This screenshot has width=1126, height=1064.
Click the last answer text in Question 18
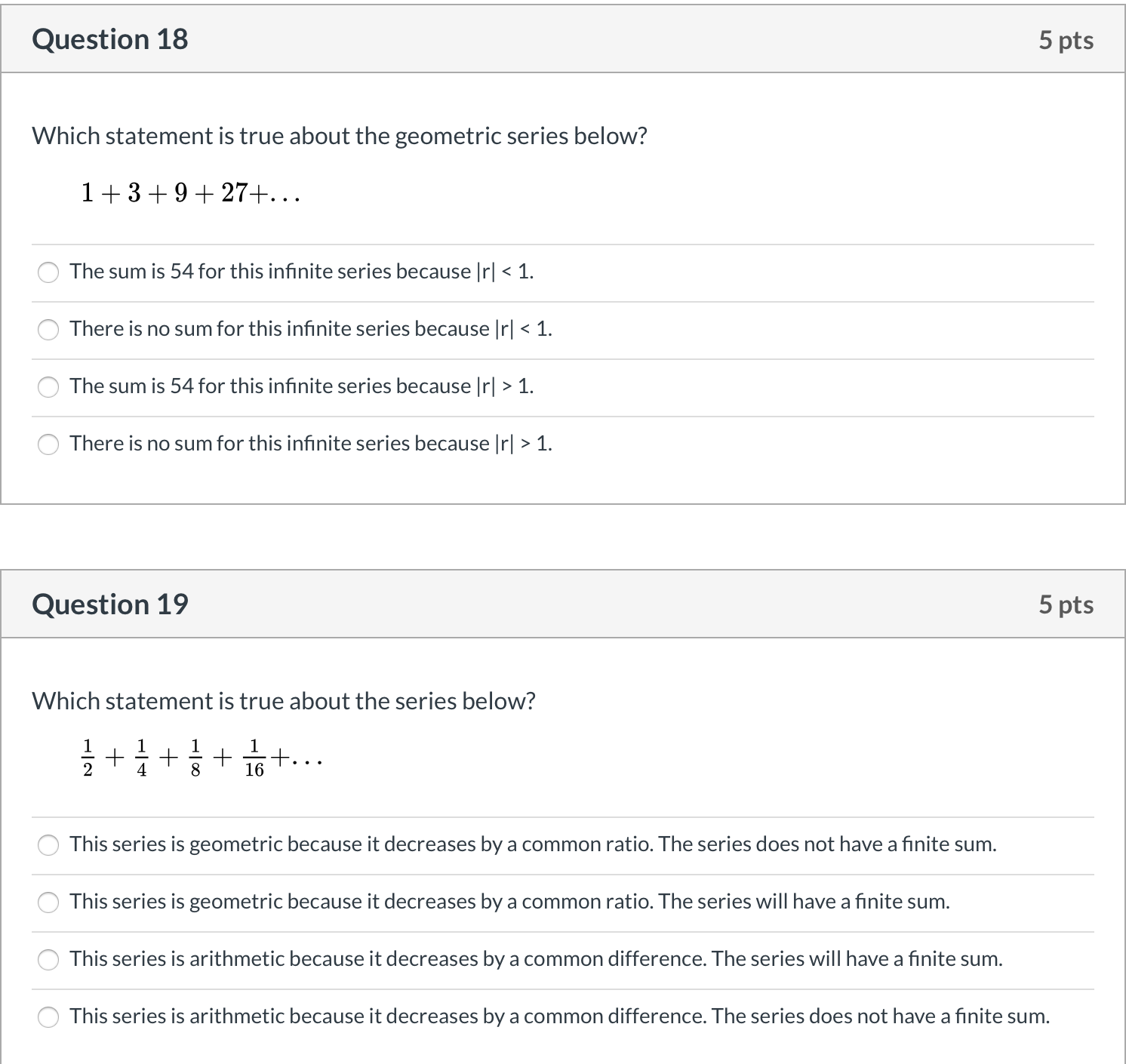click(310, 444)
